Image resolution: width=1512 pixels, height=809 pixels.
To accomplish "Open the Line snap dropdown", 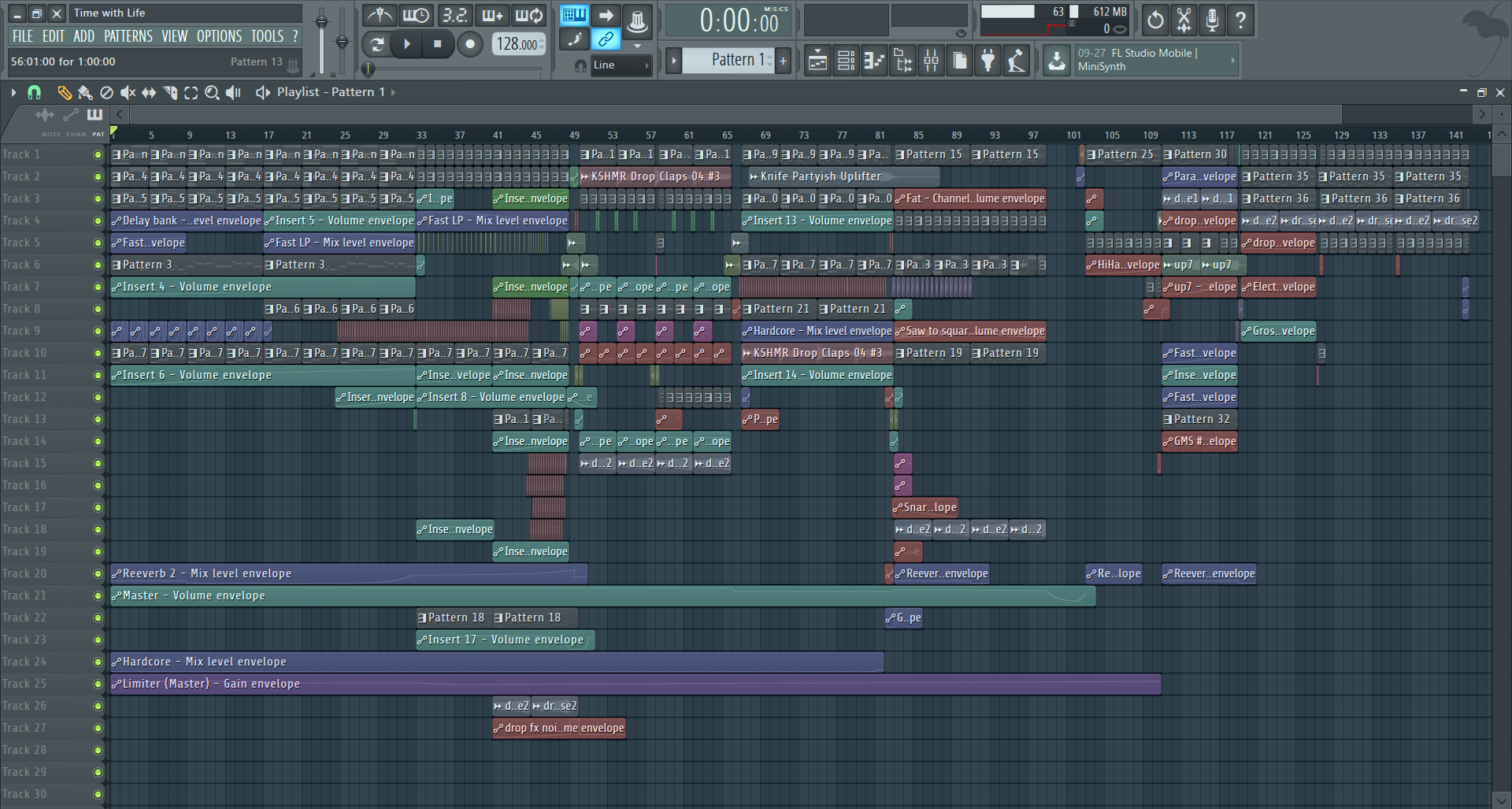I will 621,65.
